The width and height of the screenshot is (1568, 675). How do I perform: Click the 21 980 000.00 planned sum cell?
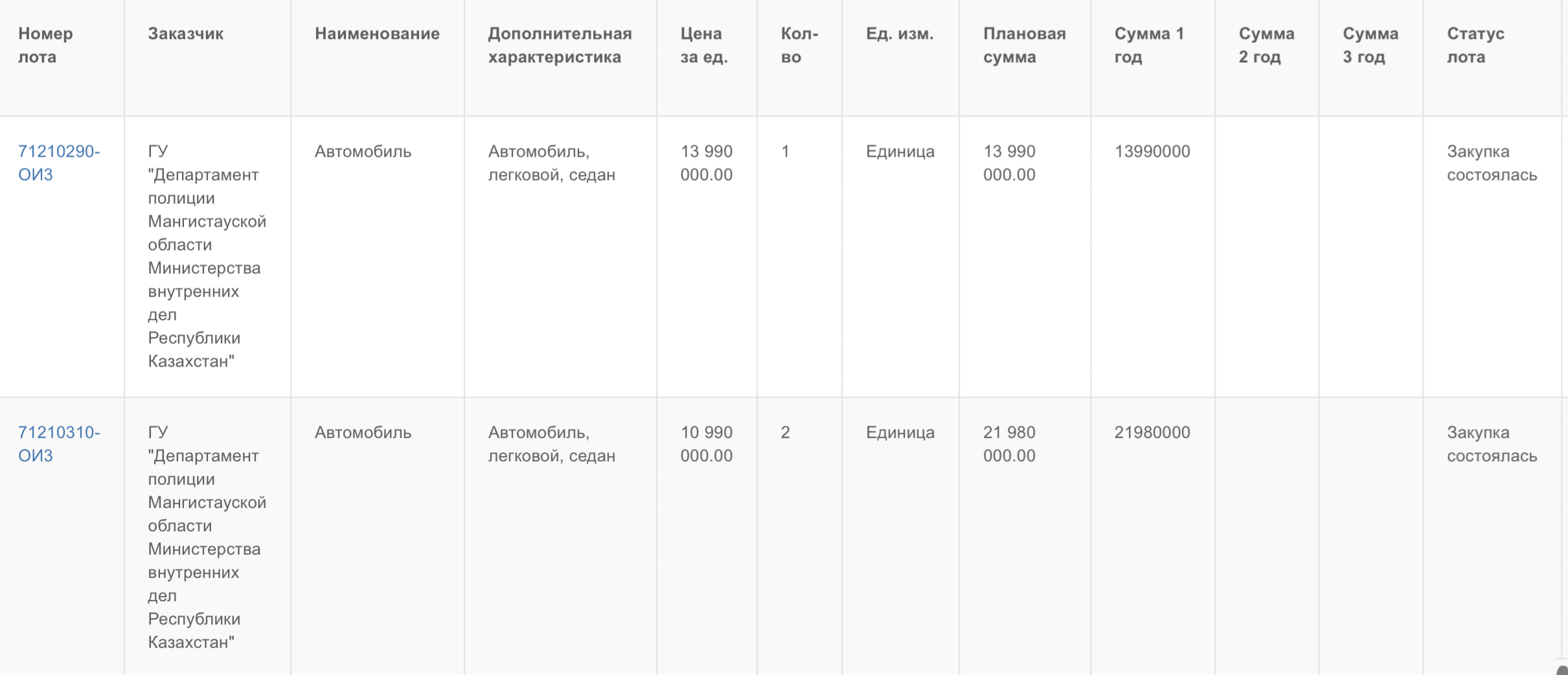click(x=1009, y=444)
